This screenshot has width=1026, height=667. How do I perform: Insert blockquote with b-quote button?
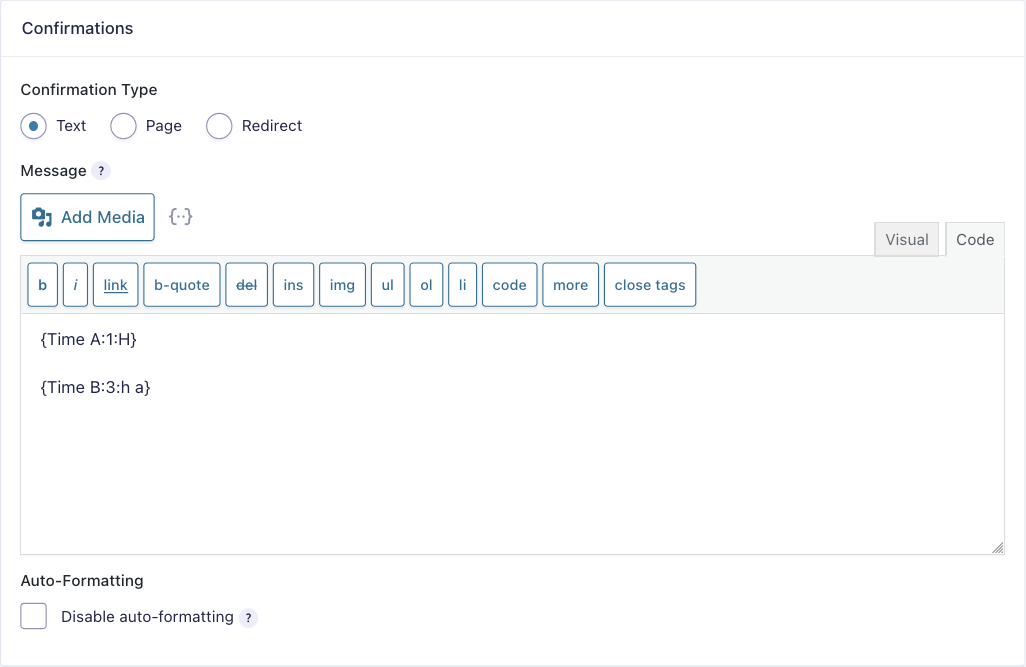point(182,285)
